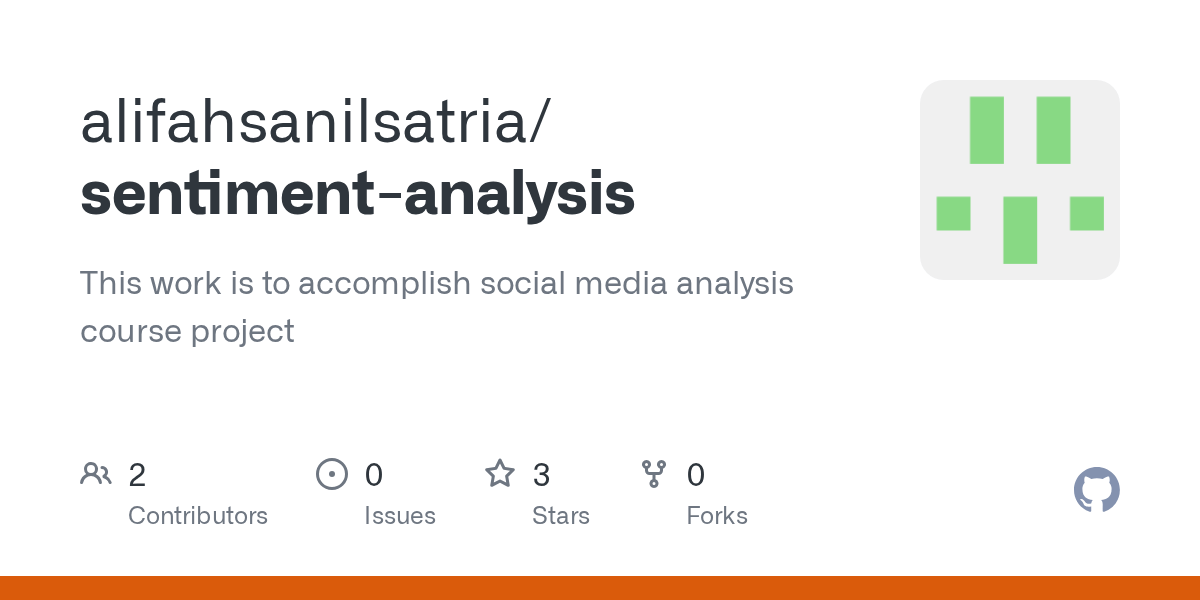The image size is (1200, 600).
Task: Click the forks count number 0
Action: coord(696,475)
